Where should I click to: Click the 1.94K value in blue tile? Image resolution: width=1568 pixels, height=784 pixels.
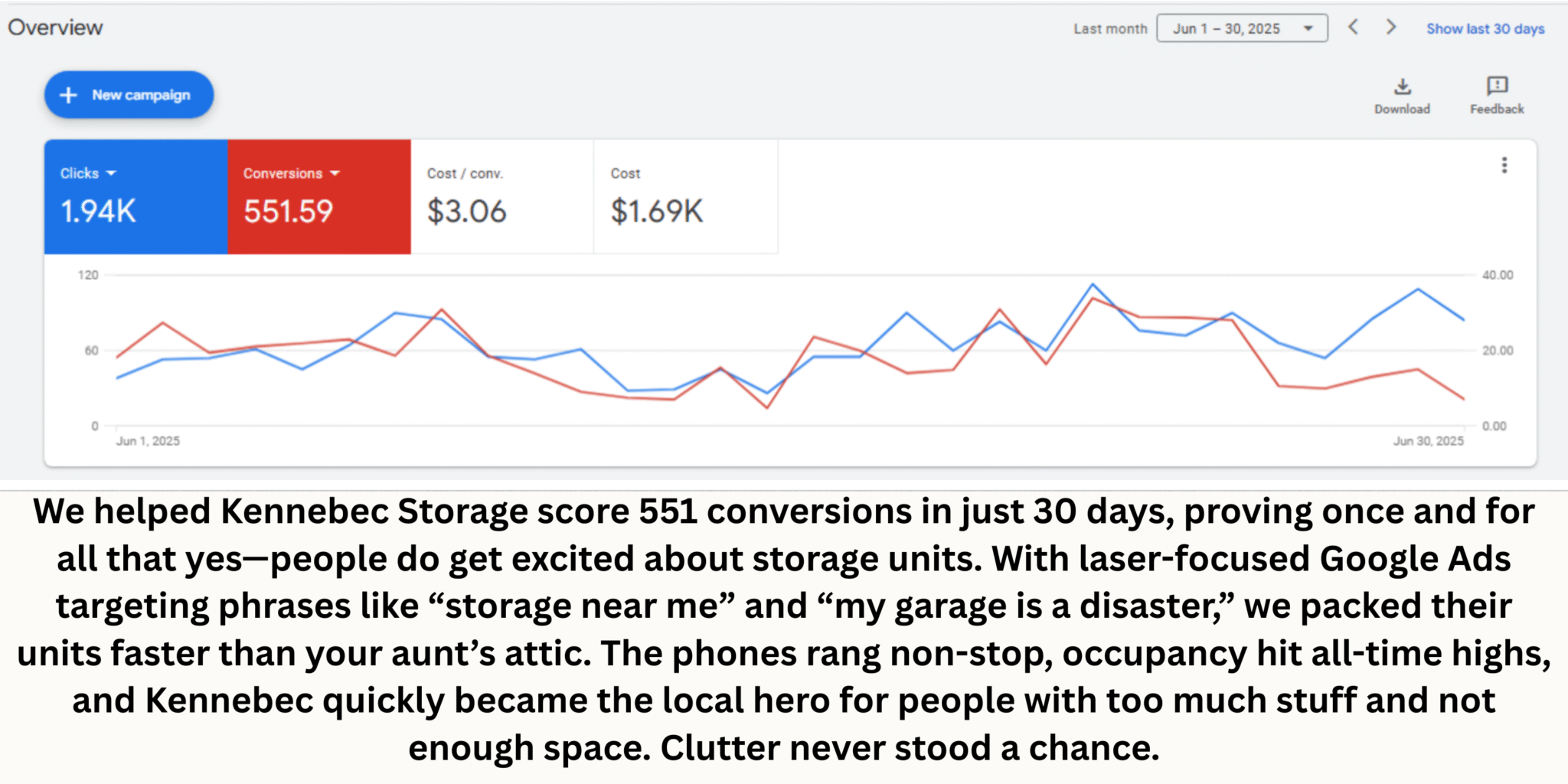(99, 211)
